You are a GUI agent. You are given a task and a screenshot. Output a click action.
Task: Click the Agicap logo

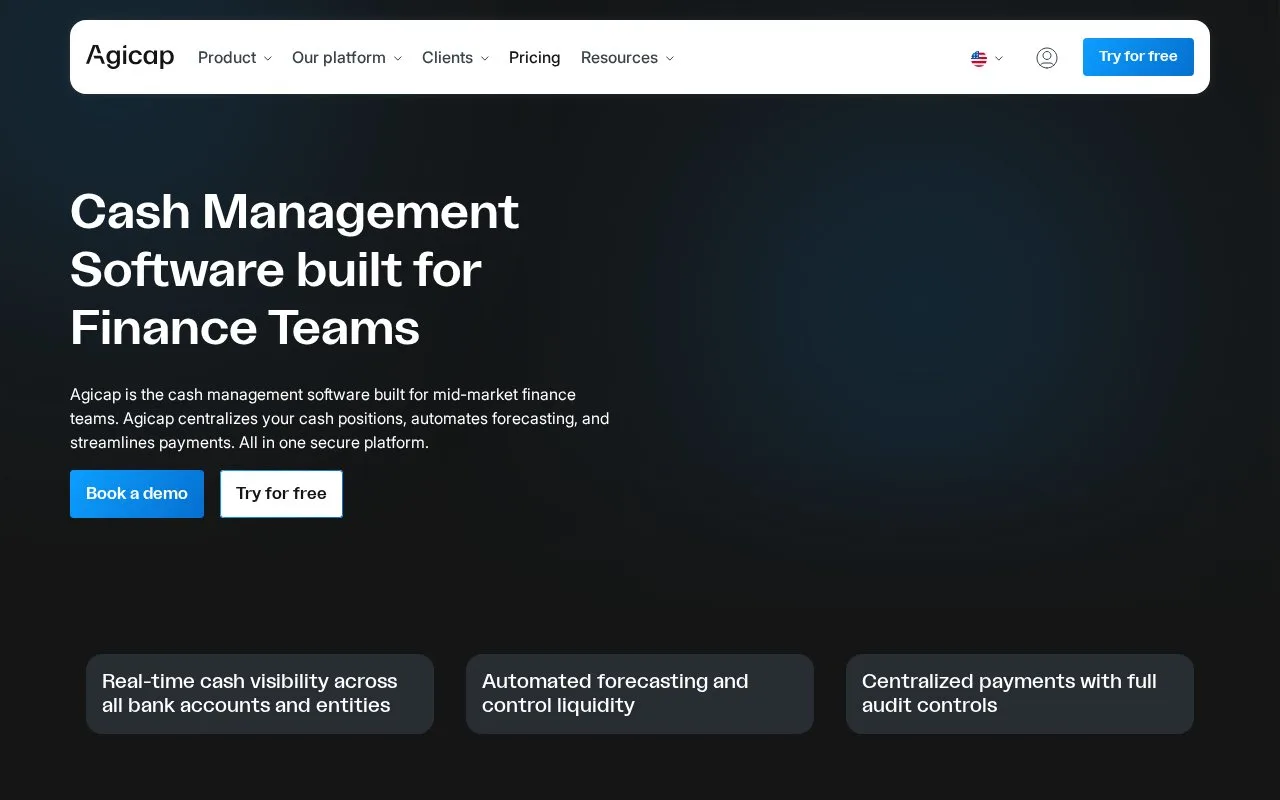pos(130,57)
